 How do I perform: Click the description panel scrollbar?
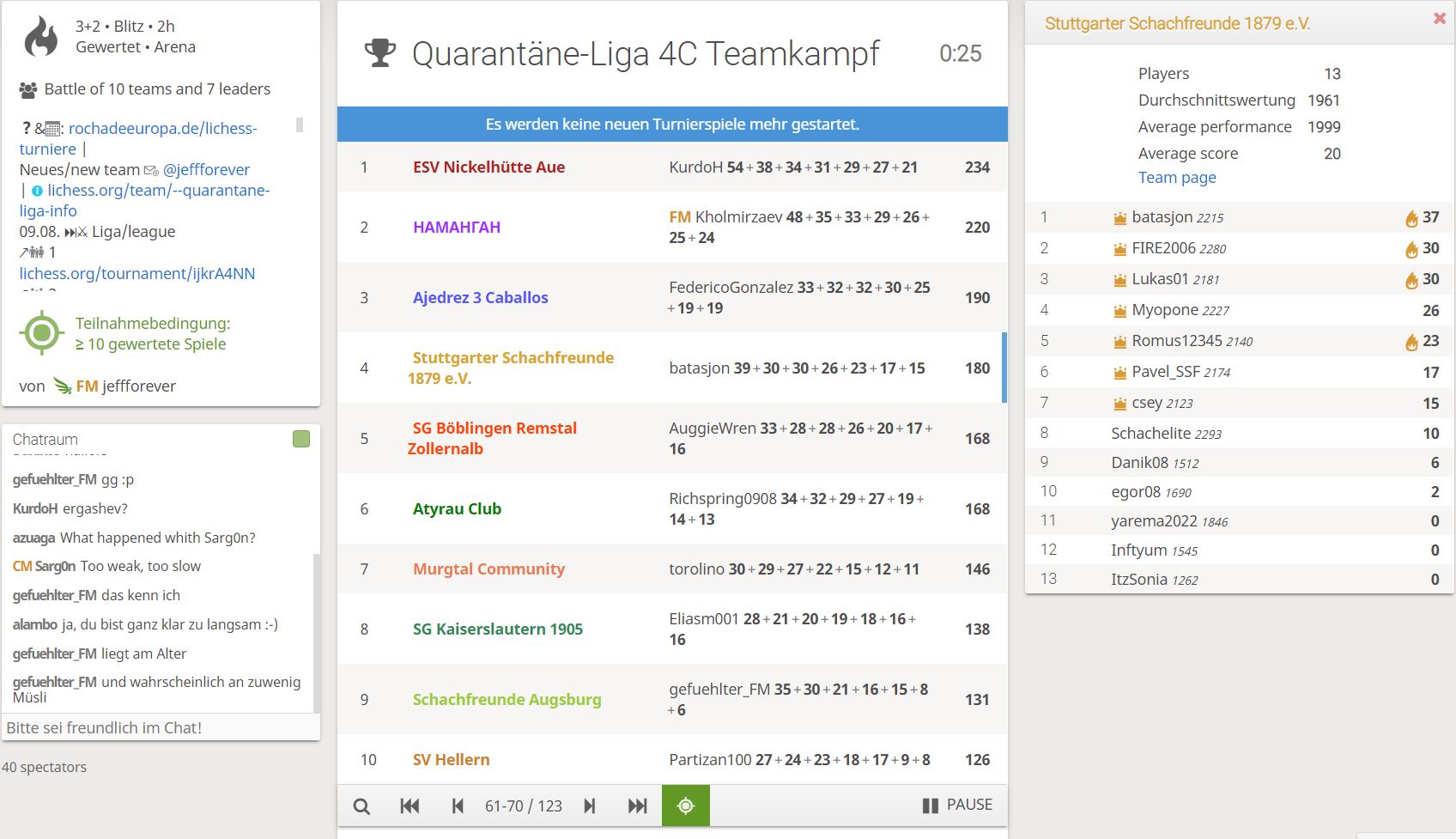(300, 125)
